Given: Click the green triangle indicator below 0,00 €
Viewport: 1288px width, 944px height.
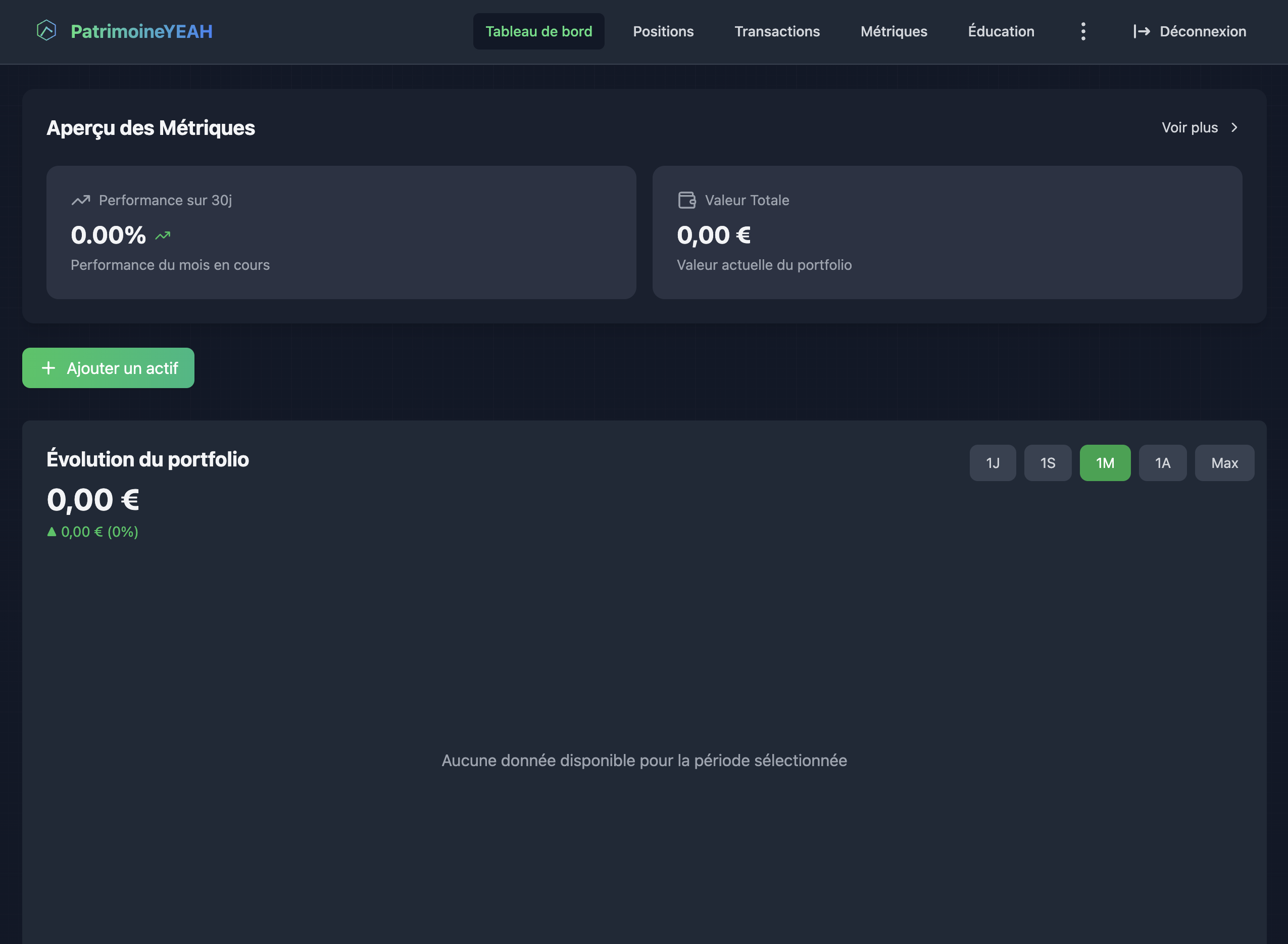Looking at the screenshot, I should click(52, 532).
